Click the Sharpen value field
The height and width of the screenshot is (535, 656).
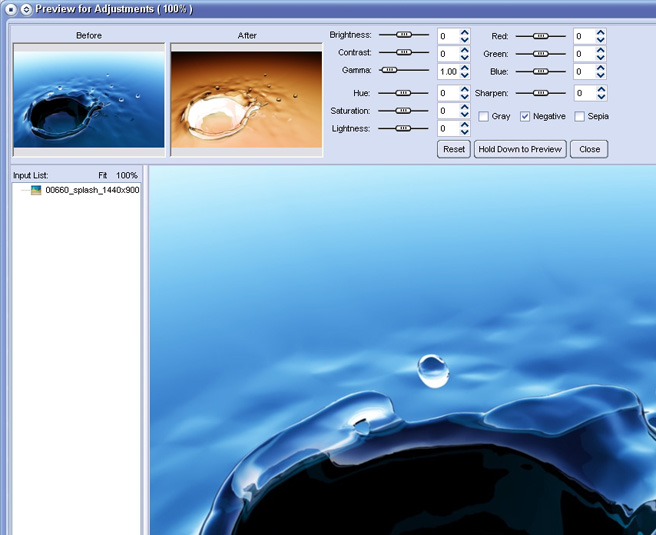(585, 93)
